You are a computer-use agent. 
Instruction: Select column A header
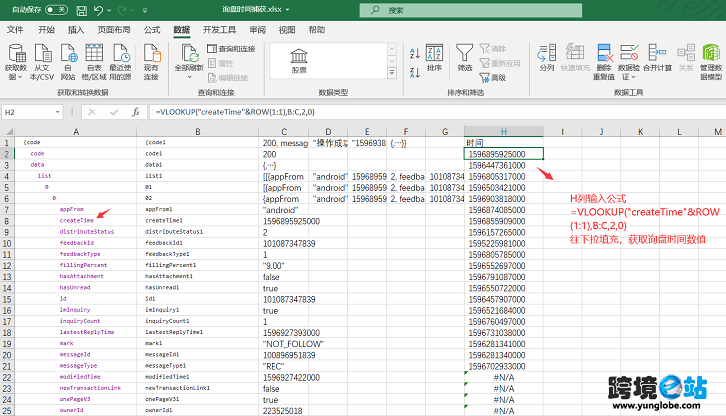76,132
